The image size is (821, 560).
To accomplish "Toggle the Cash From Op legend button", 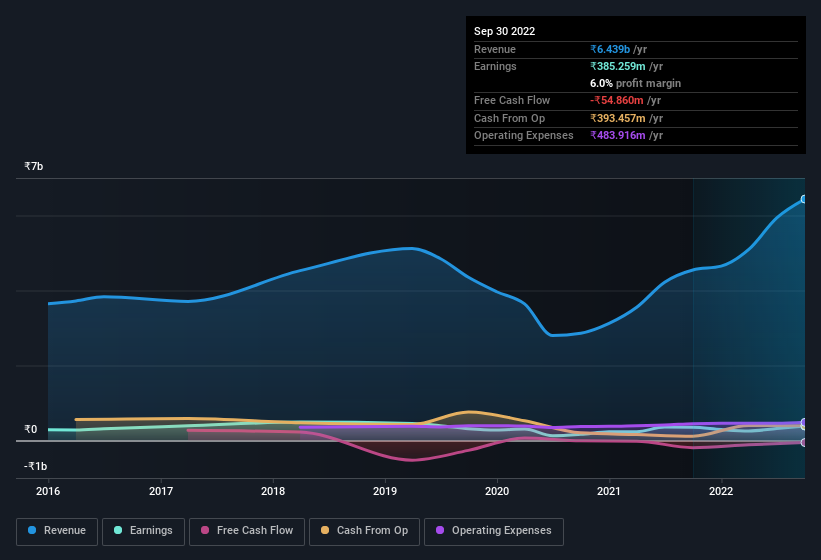I will [x=364, y=531].
